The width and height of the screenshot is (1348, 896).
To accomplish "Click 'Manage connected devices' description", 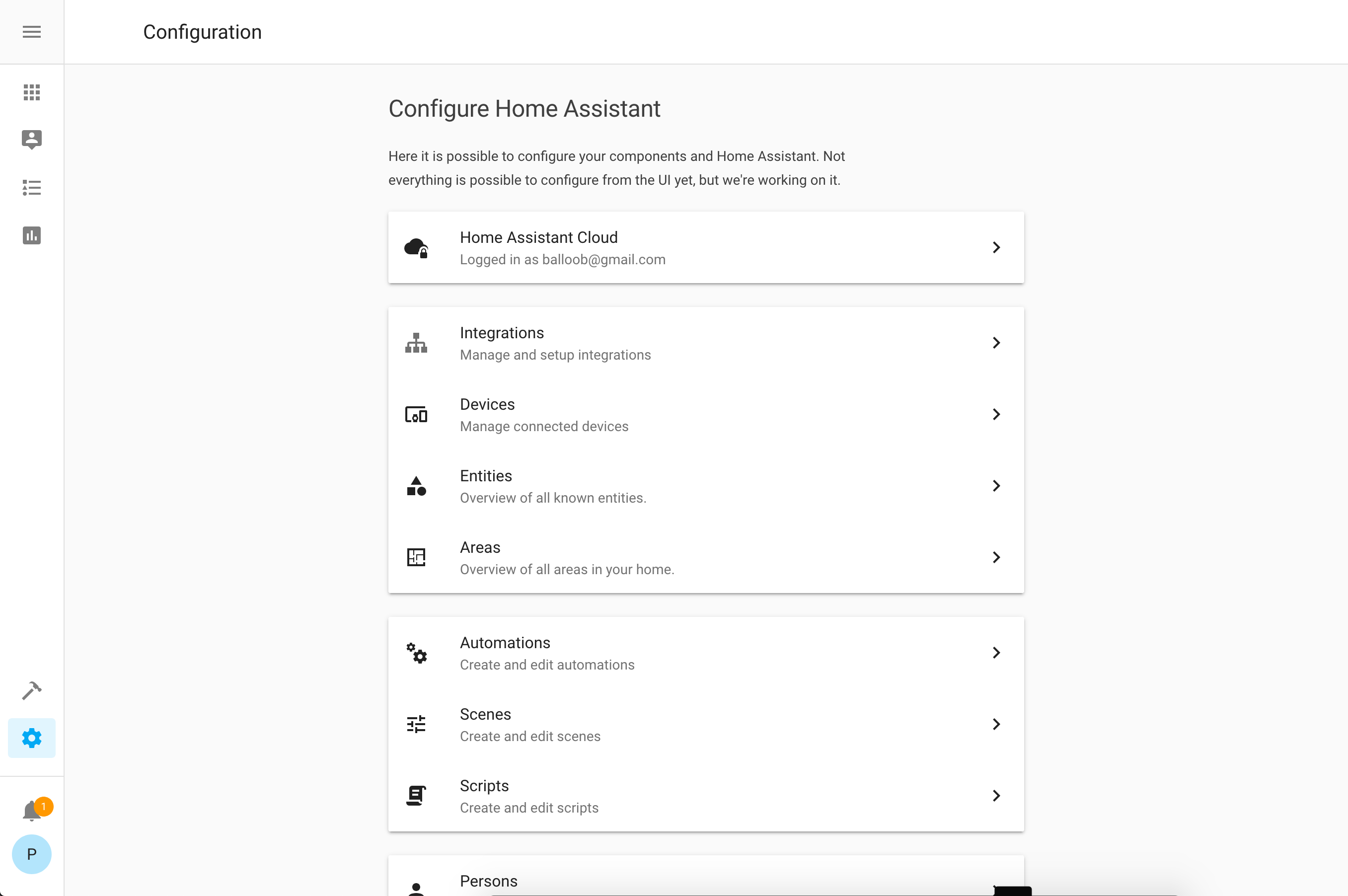I will [x=544, y=426].
